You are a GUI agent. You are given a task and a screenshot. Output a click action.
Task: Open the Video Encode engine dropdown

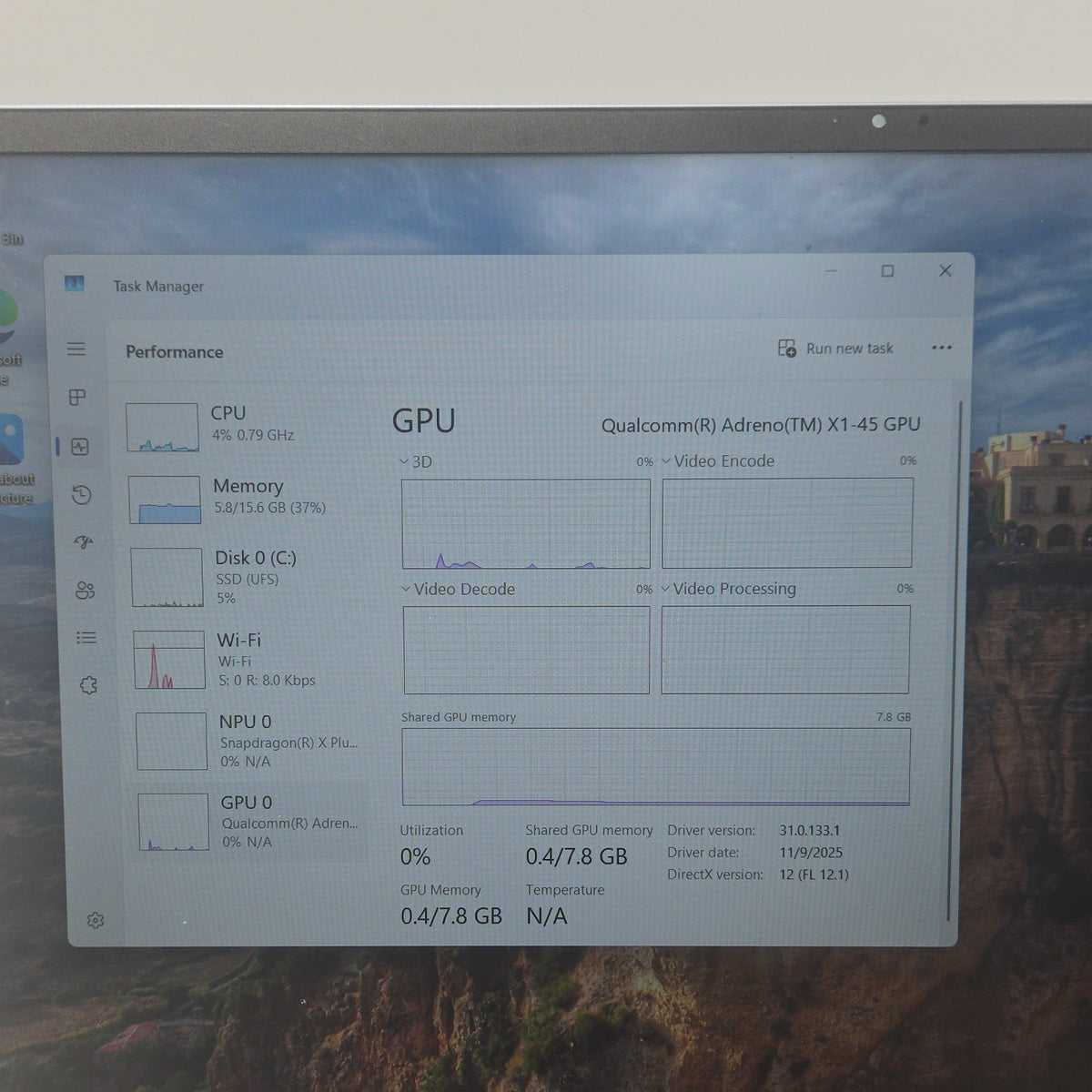(x=718, y=461)
